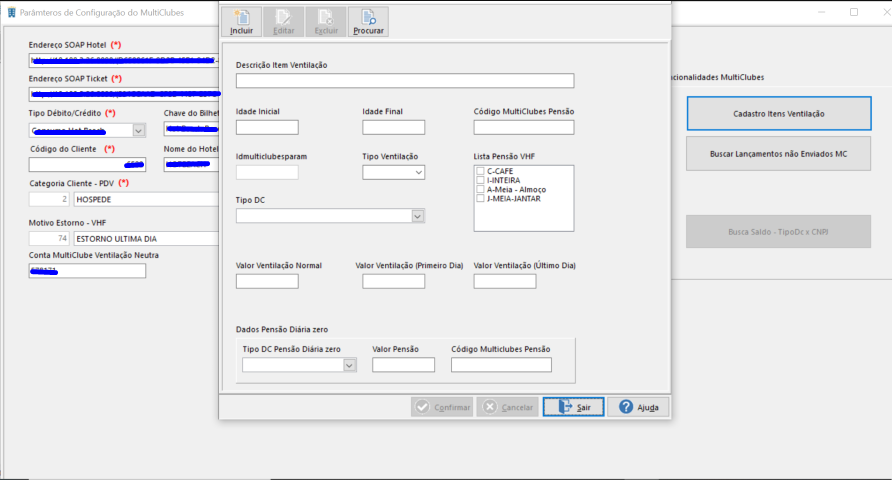Click Buscar Lançamentos não Enviados MC button

778,154
